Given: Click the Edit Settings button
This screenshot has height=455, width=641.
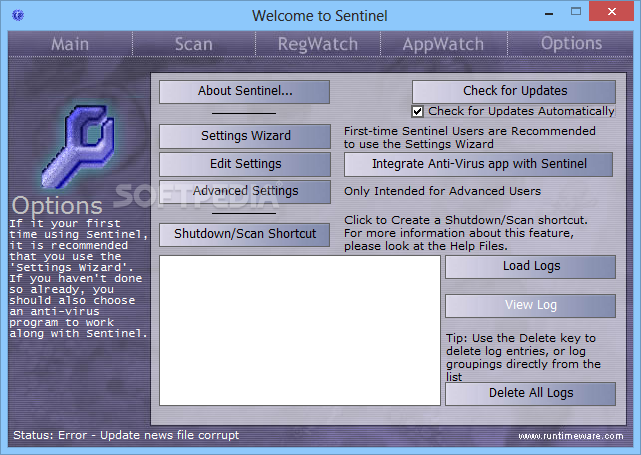Looking at the screenshot, I should click(245, 164).
